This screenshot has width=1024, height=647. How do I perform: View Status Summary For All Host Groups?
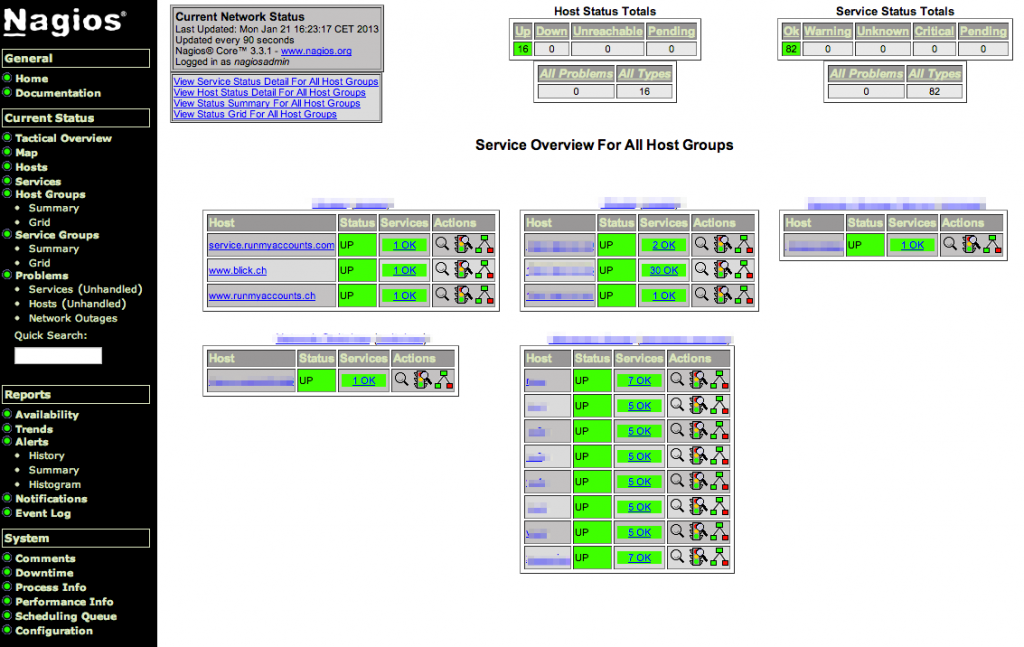click(266, 103)
